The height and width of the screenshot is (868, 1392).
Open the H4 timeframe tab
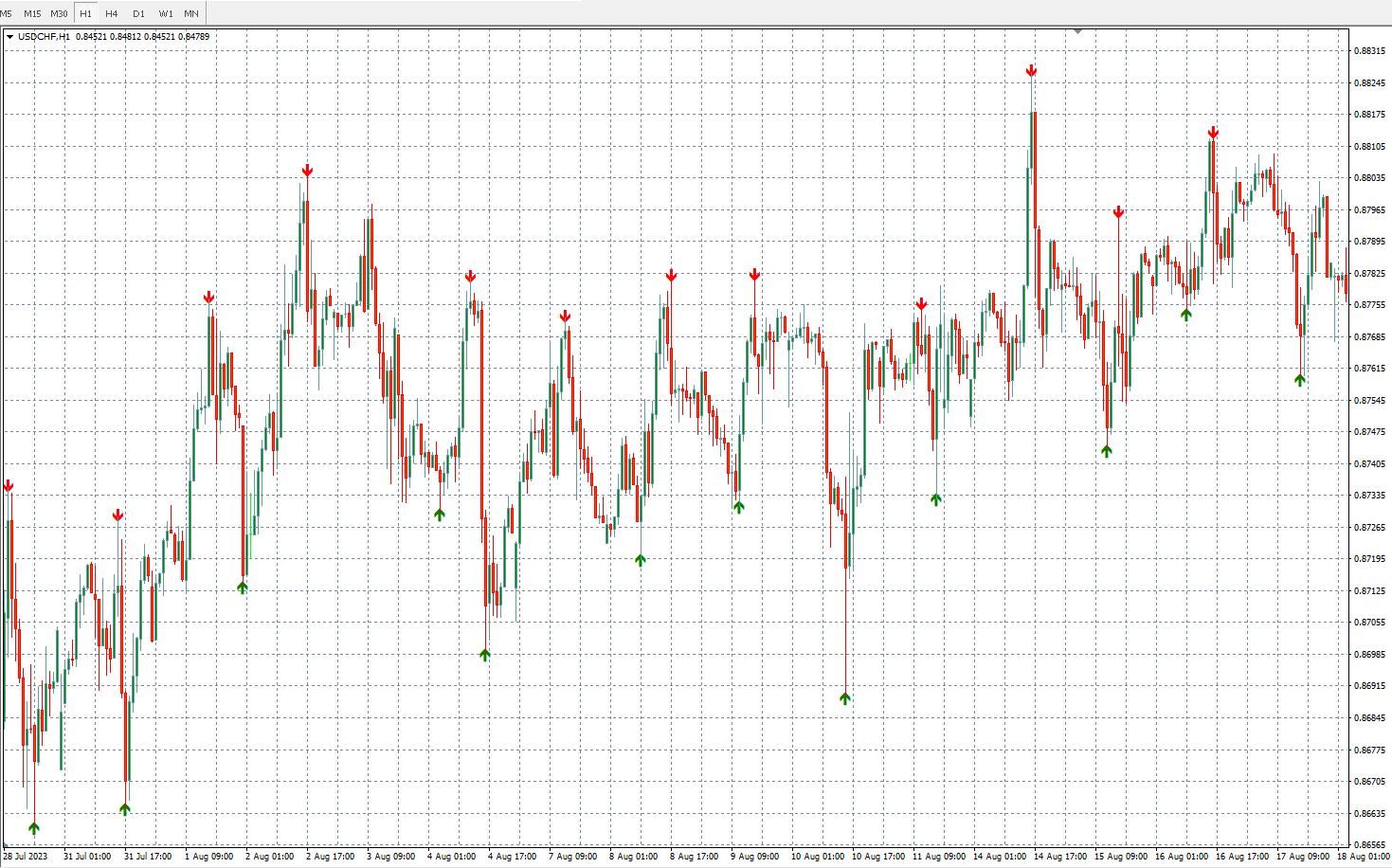[112, 13]
